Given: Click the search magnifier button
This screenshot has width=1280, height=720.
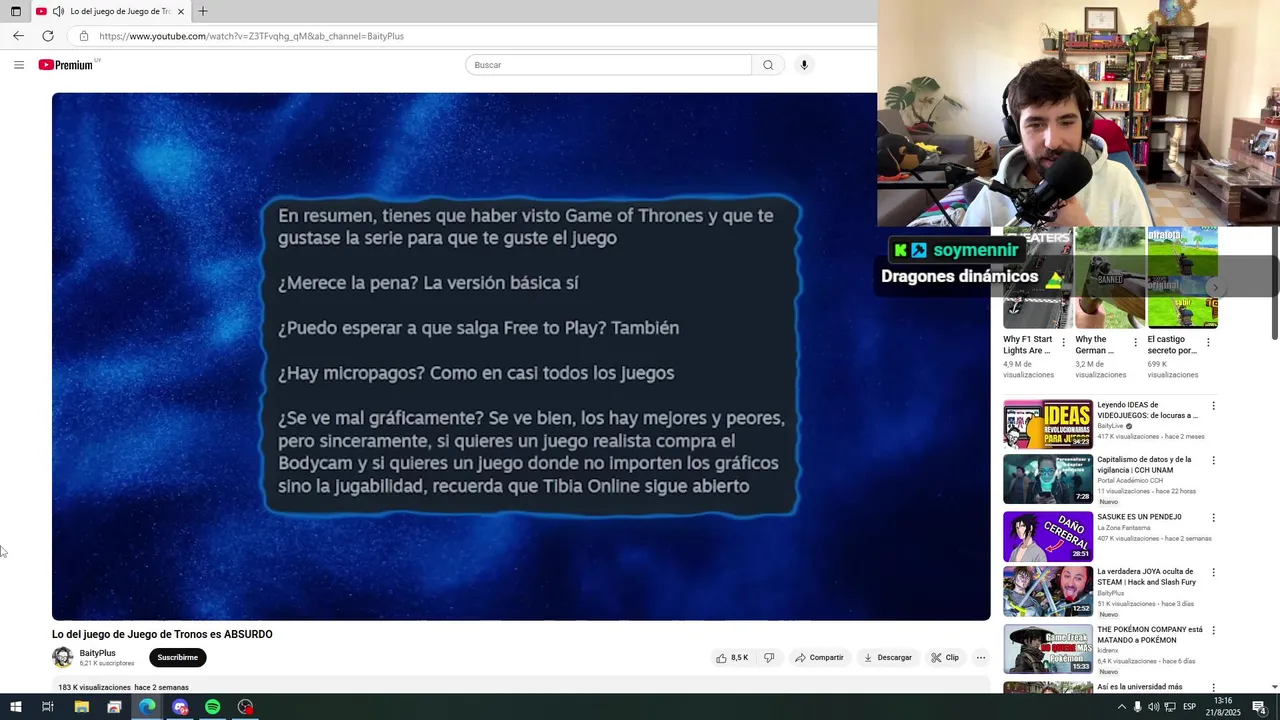Looking at the screenshot, I should pos(768,65).
